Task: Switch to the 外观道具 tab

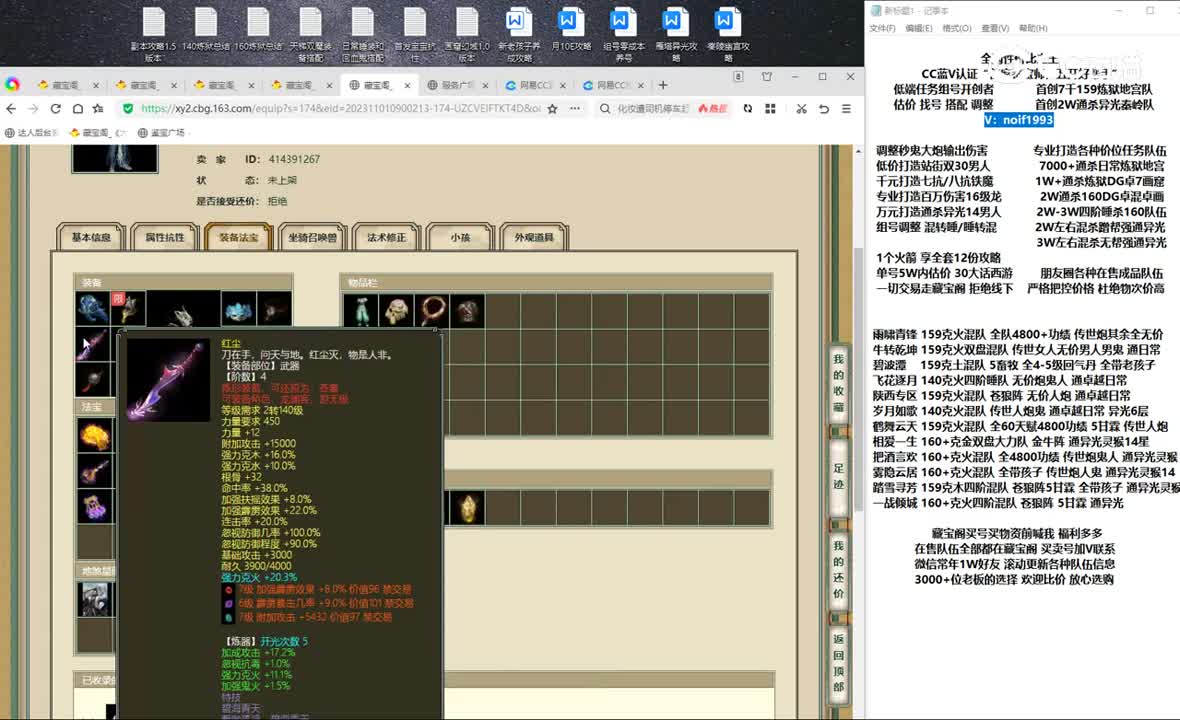Action: (x=534, y=237)
